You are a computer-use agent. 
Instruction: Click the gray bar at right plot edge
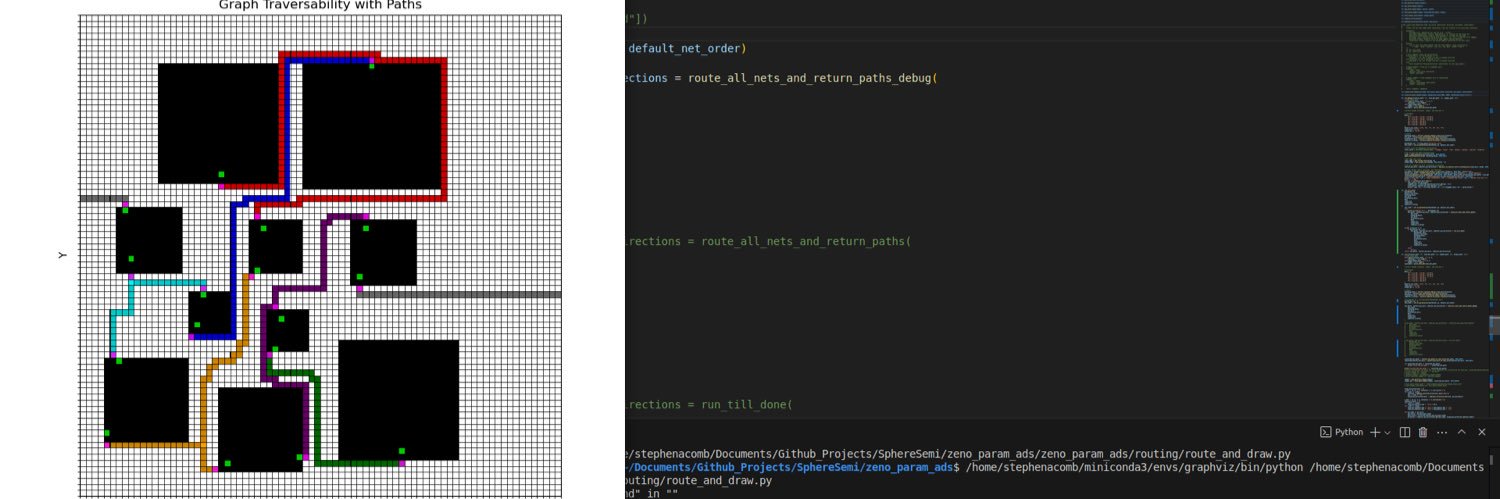(459, 295)
